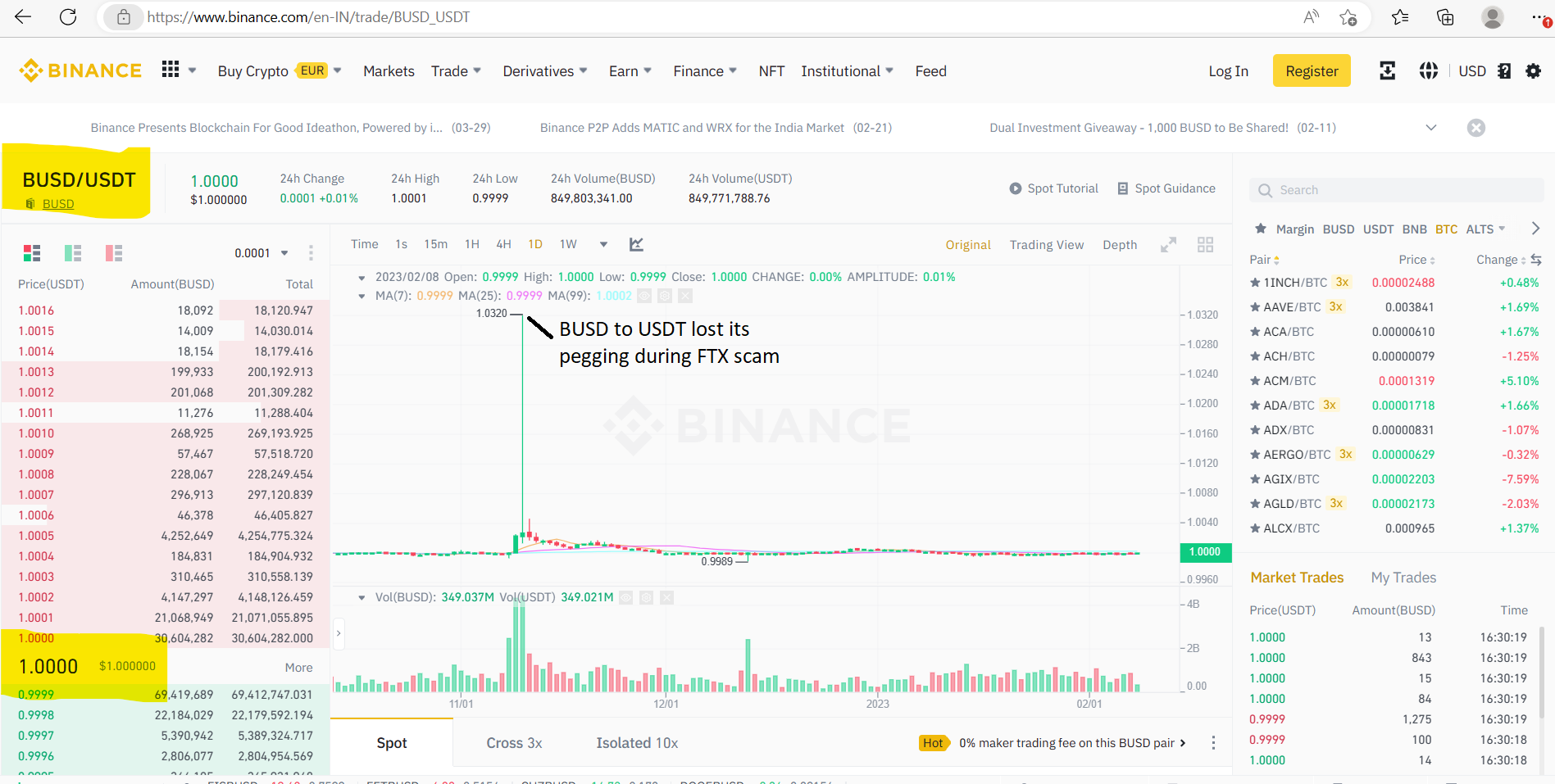This screenshot has height=784, width=1555.
Task: Open the help tutorial book icon
Action: click(1504, 71)
